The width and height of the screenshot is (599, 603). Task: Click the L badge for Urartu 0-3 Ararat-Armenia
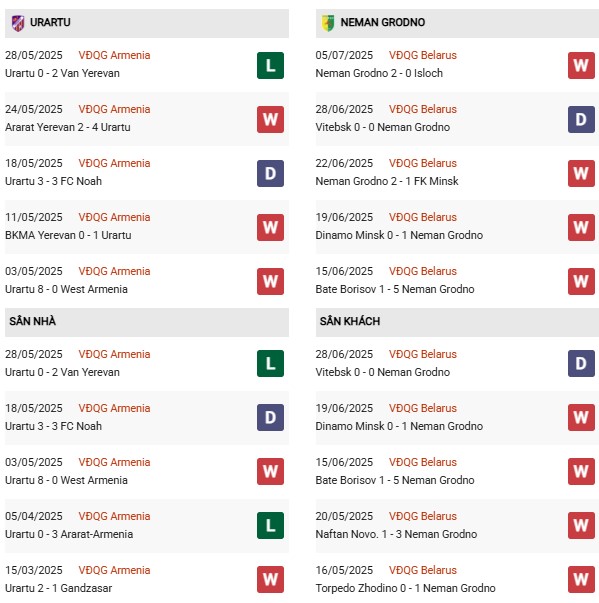270,525
